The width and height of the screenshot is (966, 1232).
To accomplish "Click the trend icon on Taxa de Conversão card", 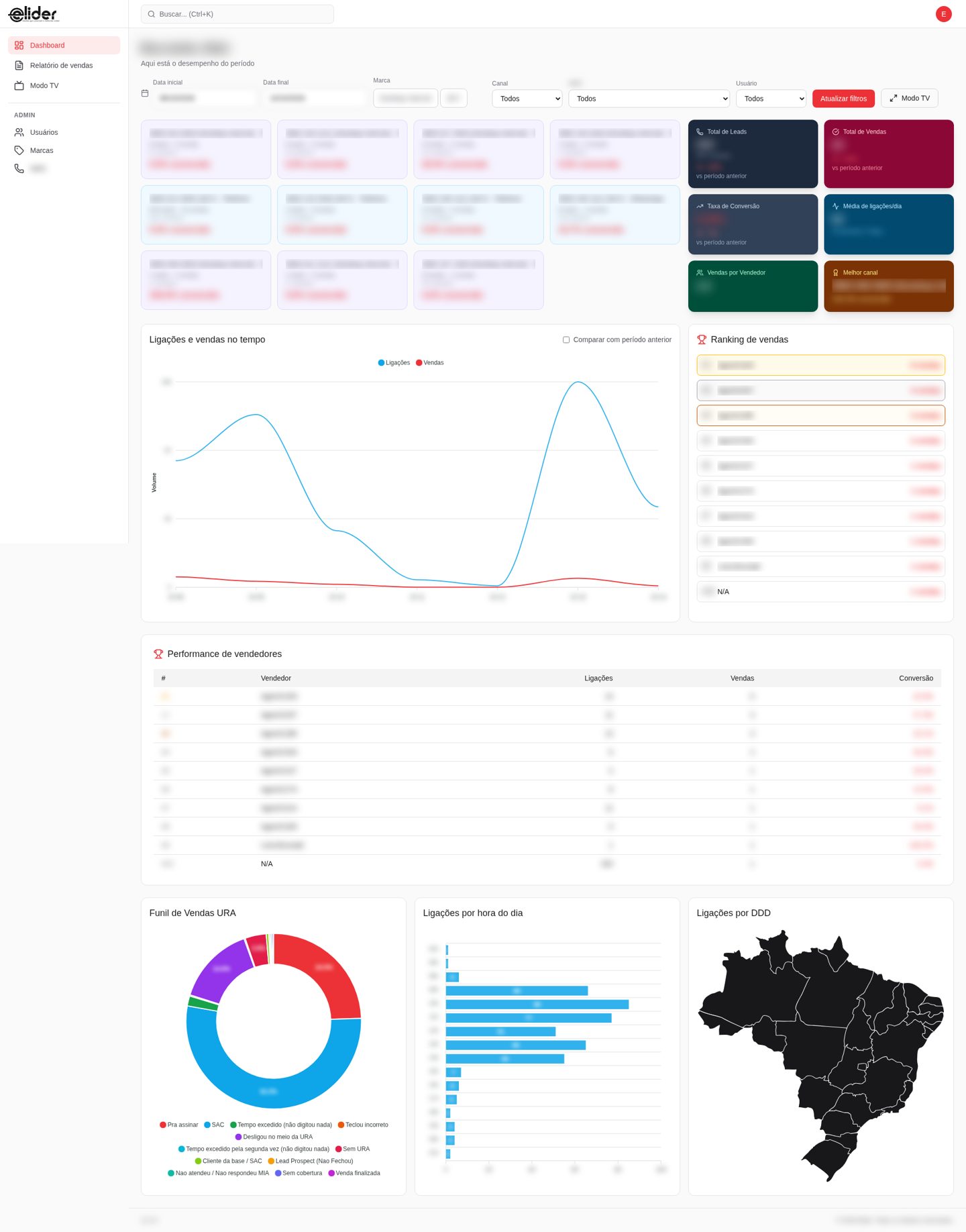I will tap(700, 207).
